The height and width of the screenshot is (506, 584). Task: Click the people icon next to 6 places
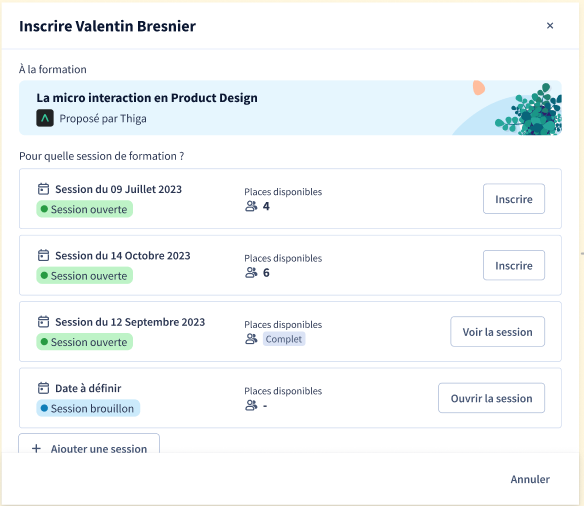tap(251, 273)
